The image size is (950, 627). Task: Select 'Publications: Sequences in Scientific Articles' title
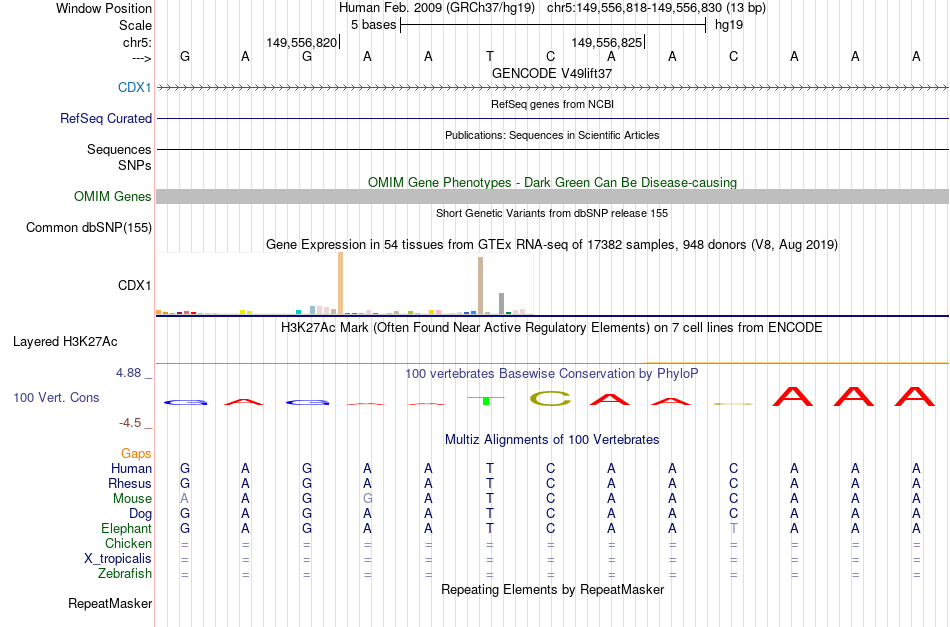tap(552, 135)
